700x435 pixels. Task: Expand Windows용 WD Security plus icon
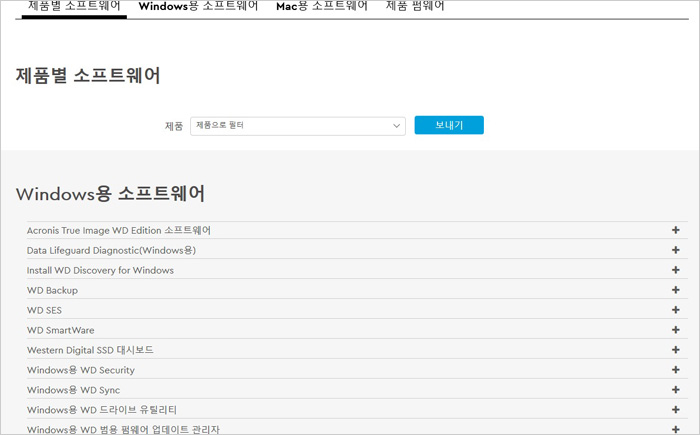pos(675,370)
